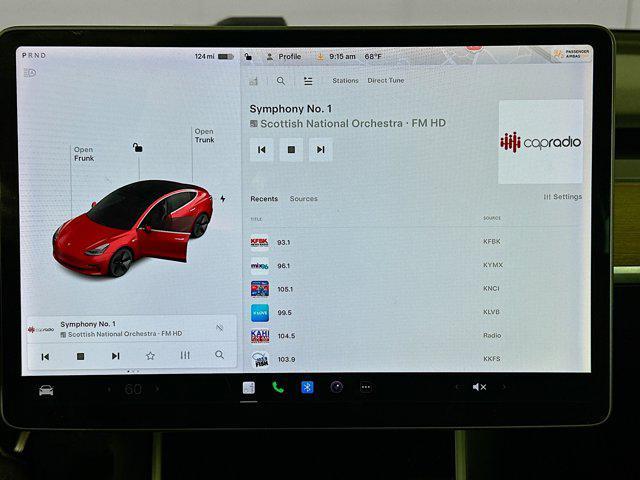Open equalizer in mini player

185,355
